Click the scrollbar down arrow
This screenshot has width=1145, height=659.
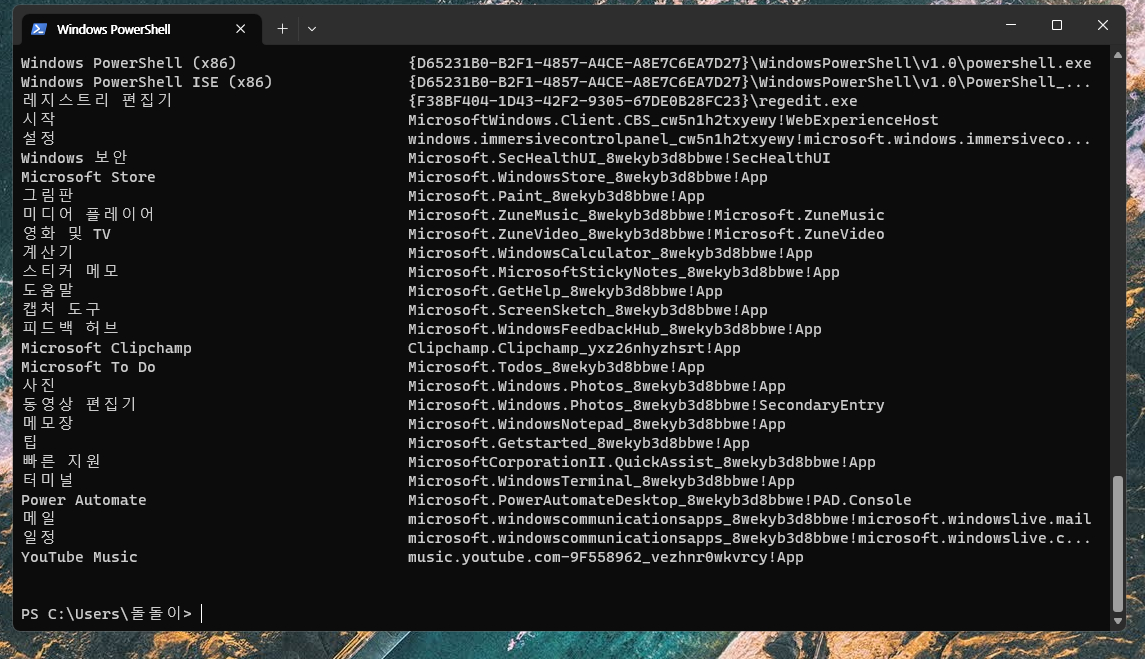tap(1117, 621)
